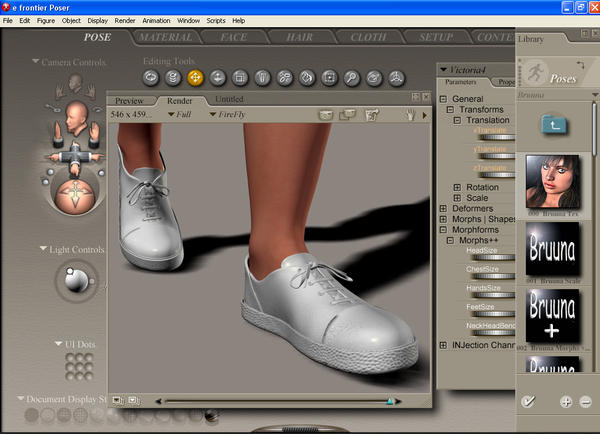Select the Morphing tool
600x434 pixels.
(374, 78)
